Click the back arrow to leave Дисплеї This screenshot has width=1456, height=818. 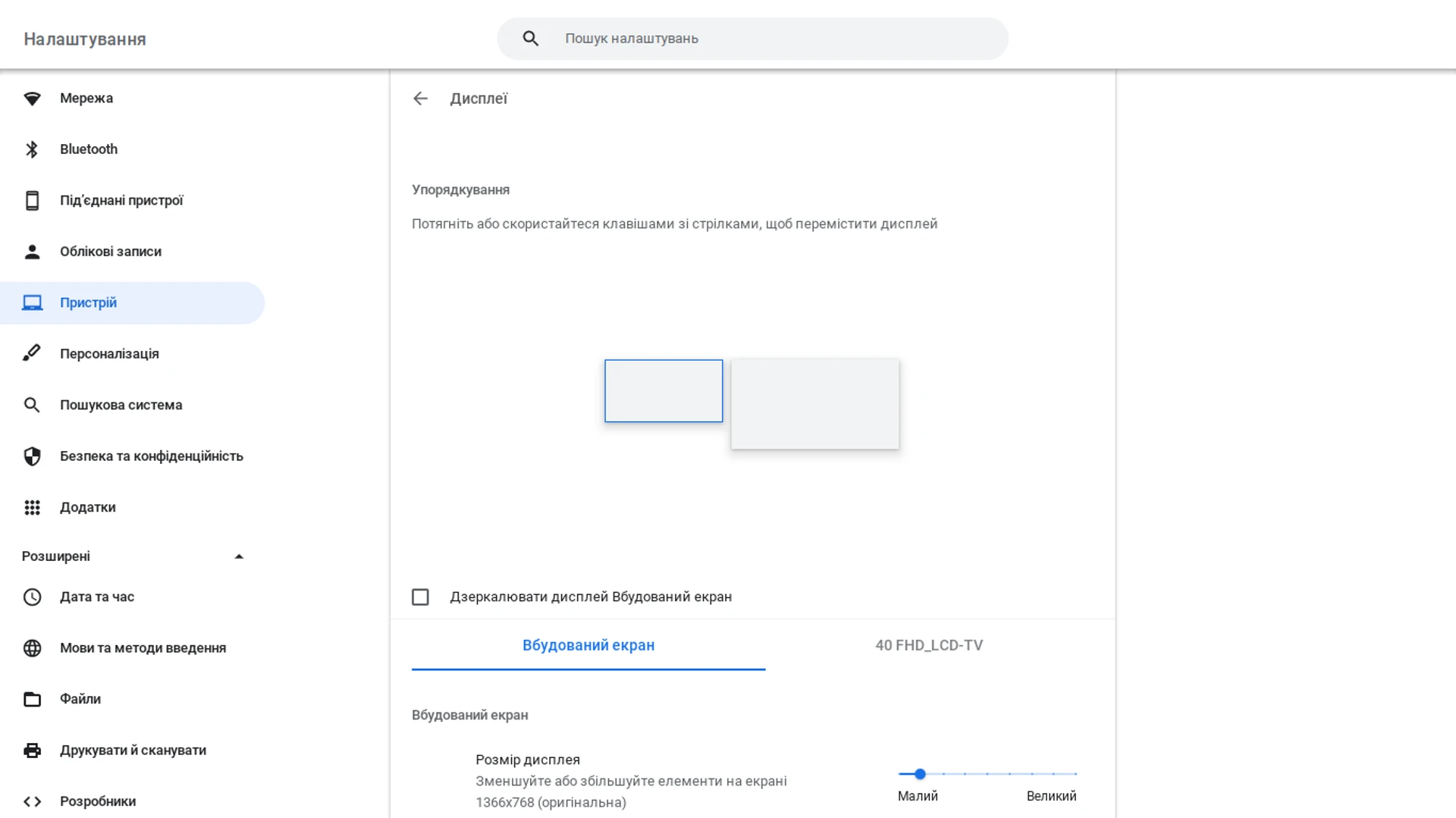click(421, 99)
